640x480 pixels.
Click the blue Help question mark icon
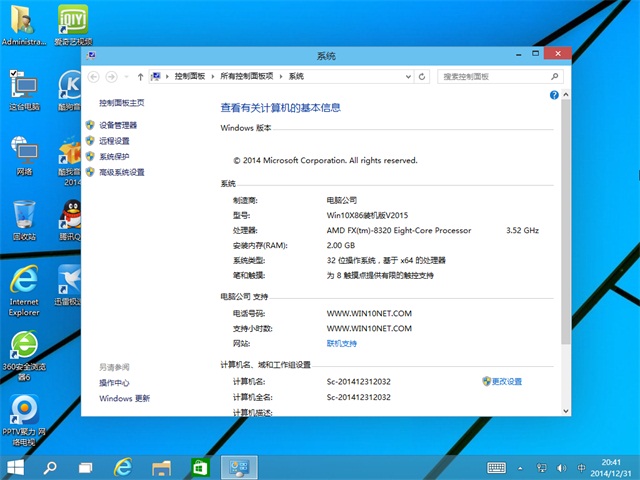tap(554, 95)
